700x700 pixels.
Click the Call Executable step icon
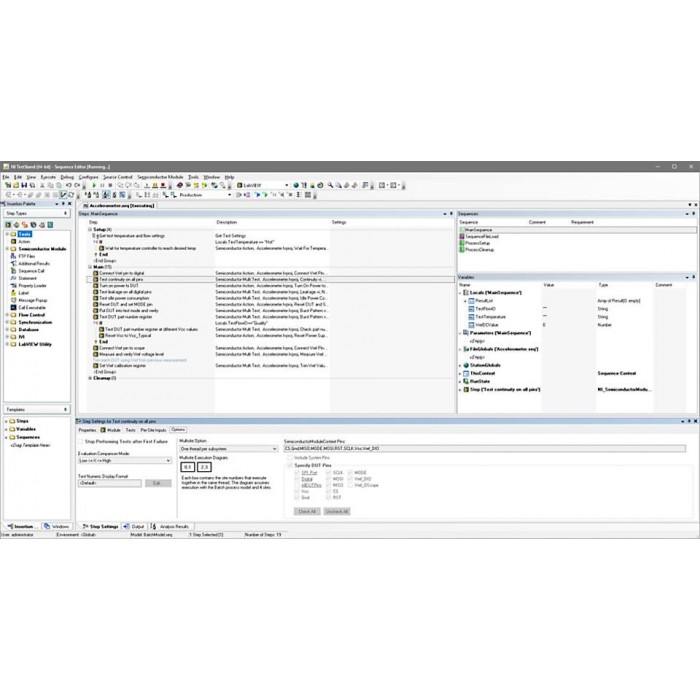13,308
